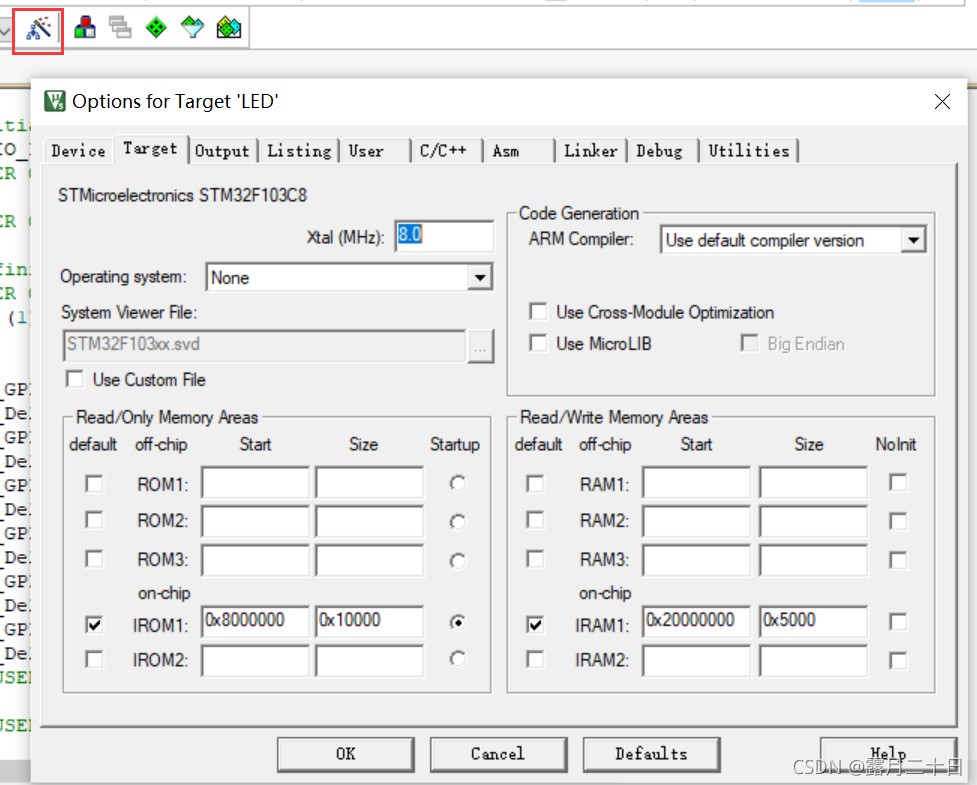This screenshot has height=785, width=977.
Task: Click the Manage Project Items colored blocks icon
Action: pyautogui.click(x=85, y=27)
